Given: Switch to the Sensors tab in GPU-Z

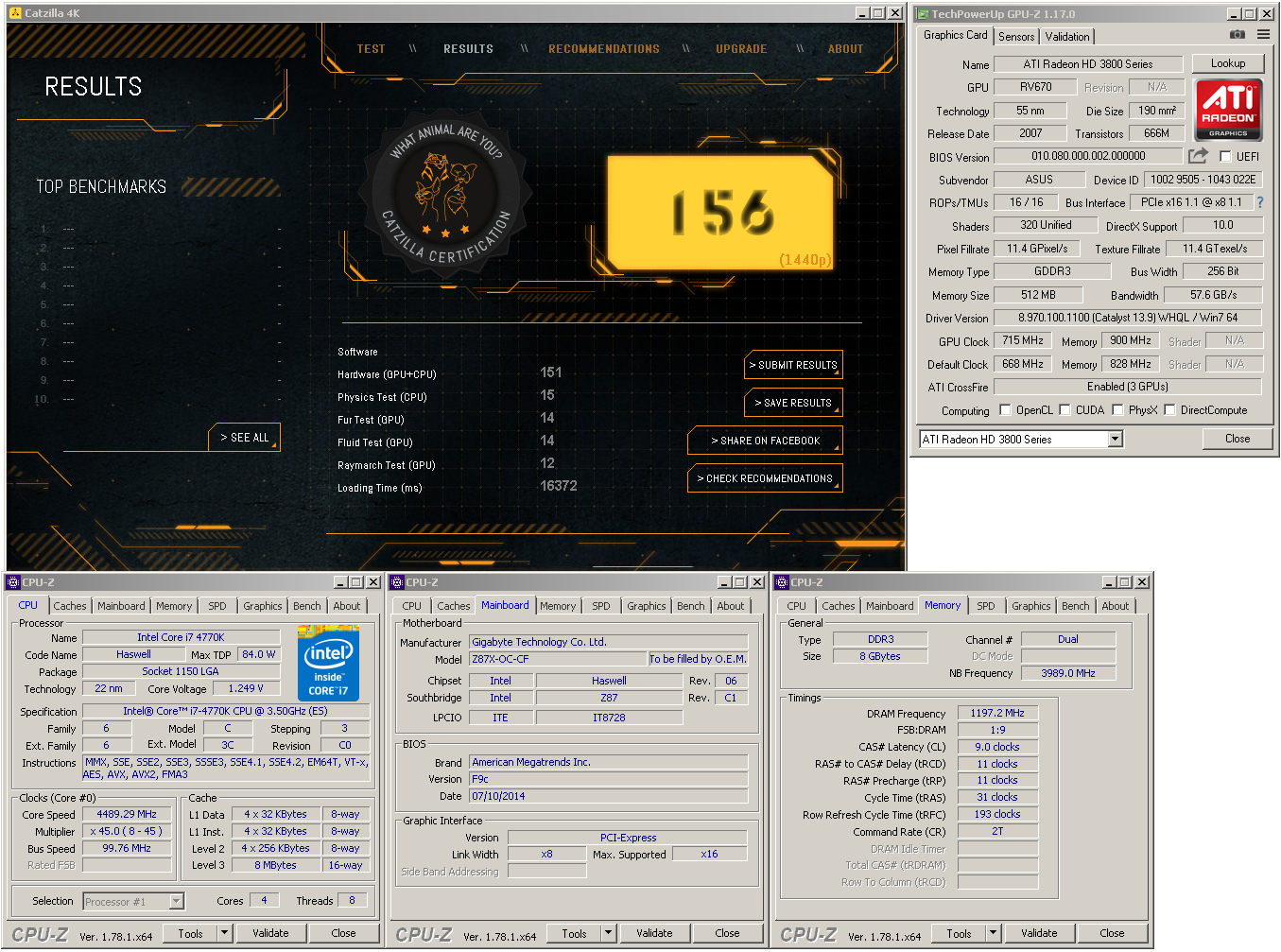Looking at the screenshot, I should pos(1016,37).
